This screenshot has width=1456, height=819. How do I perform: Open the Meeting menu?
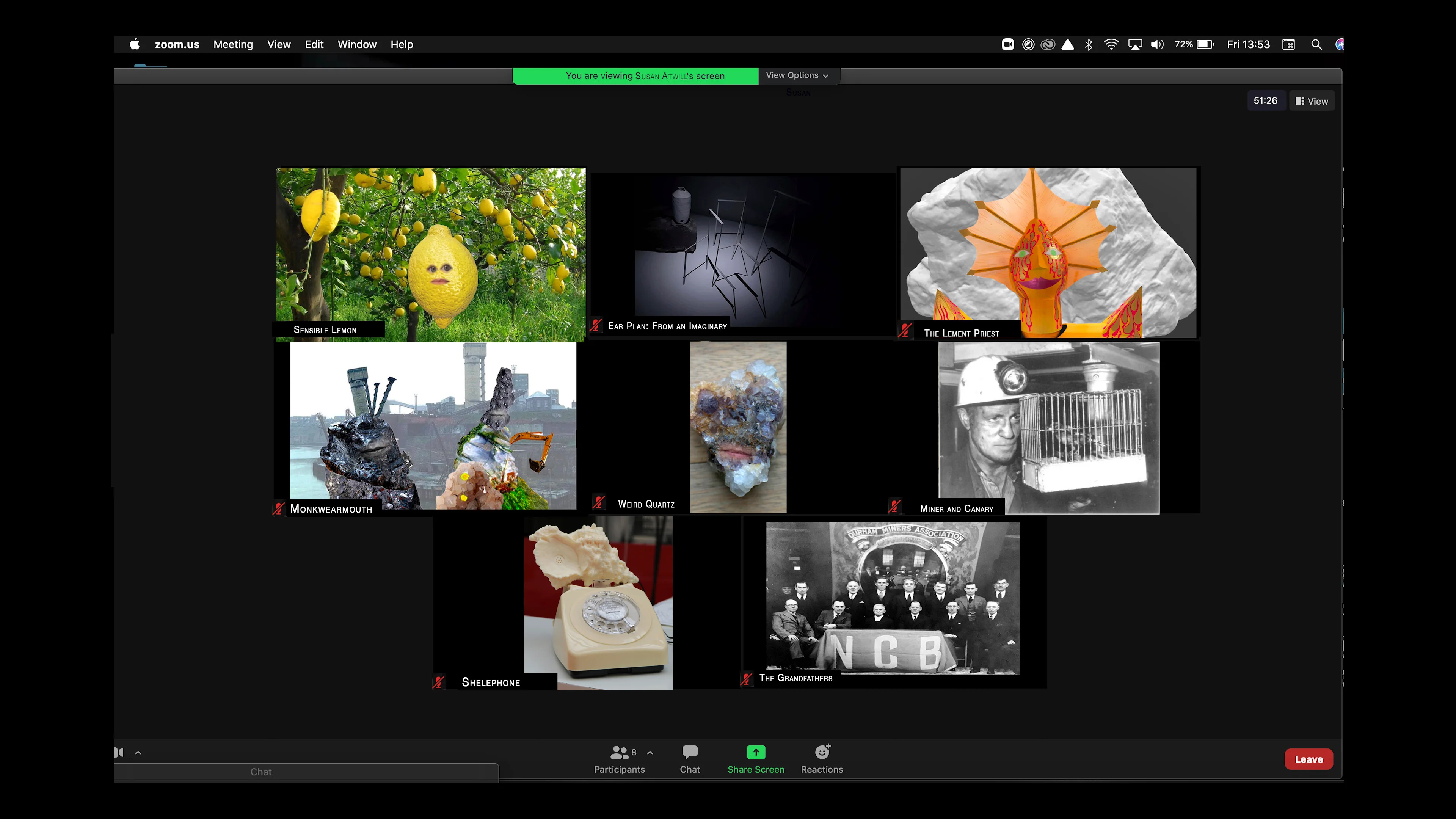pyautogui.click(x=233, y=45)
